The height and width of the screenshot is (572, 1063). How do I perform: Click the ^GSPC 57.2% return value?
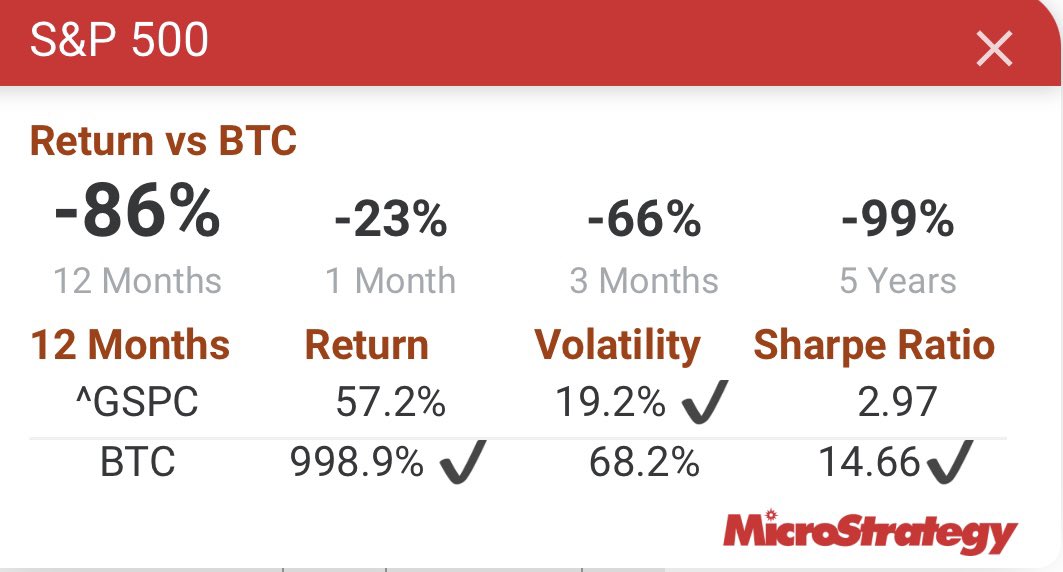390,403
